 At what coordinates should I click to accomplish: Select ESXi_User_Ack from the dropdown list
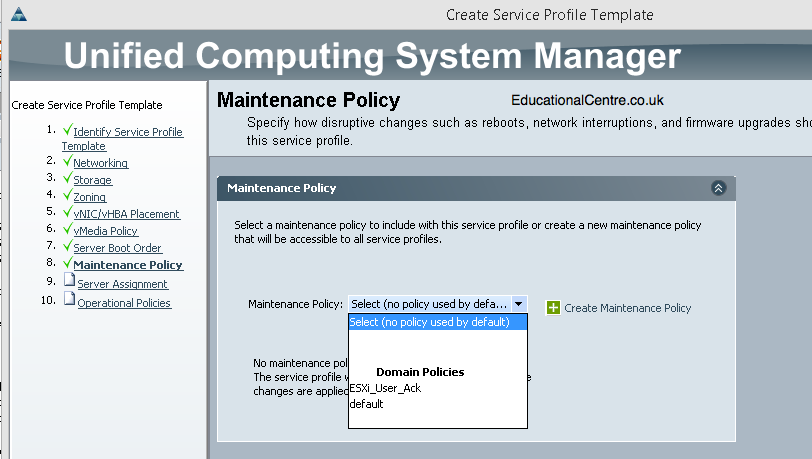(385, 388)
